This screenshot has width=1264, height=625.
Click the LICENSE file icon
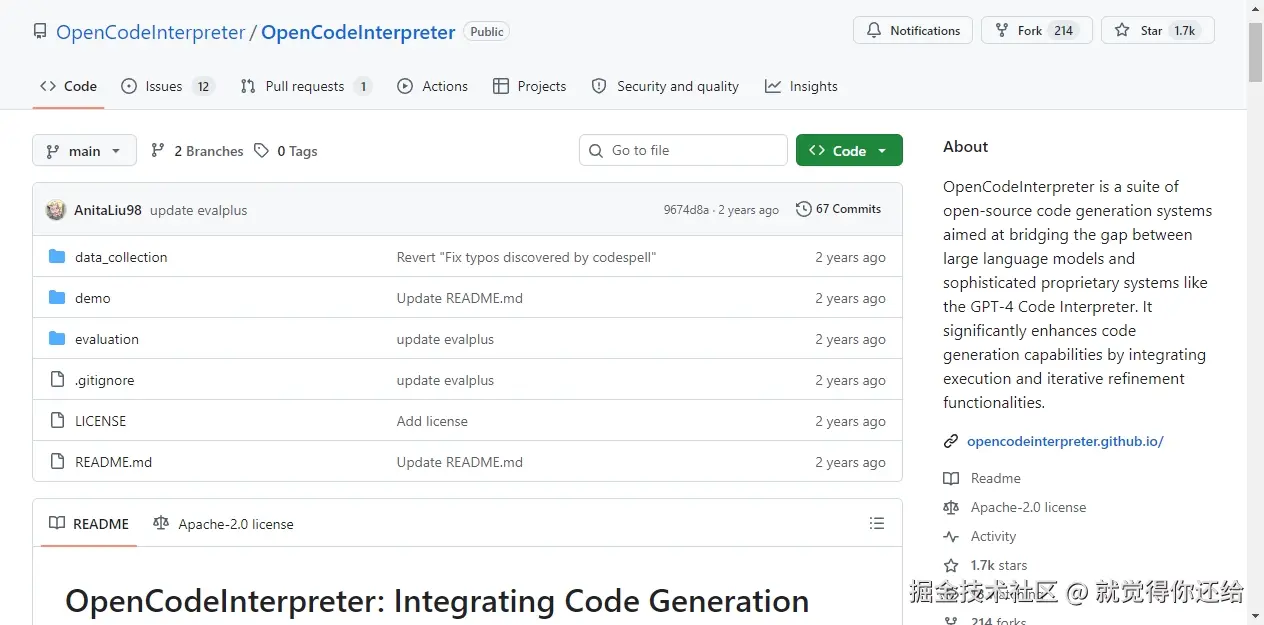(57, 421)
